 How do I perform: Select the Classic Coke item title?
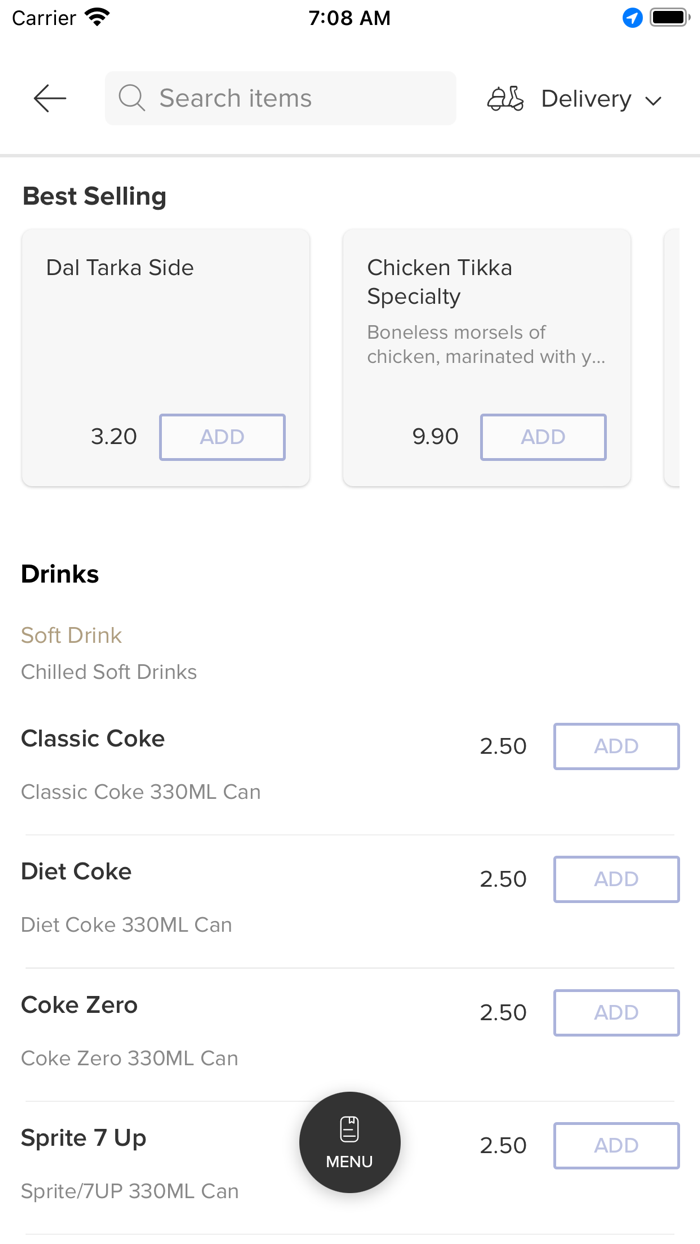coord(93,738)
